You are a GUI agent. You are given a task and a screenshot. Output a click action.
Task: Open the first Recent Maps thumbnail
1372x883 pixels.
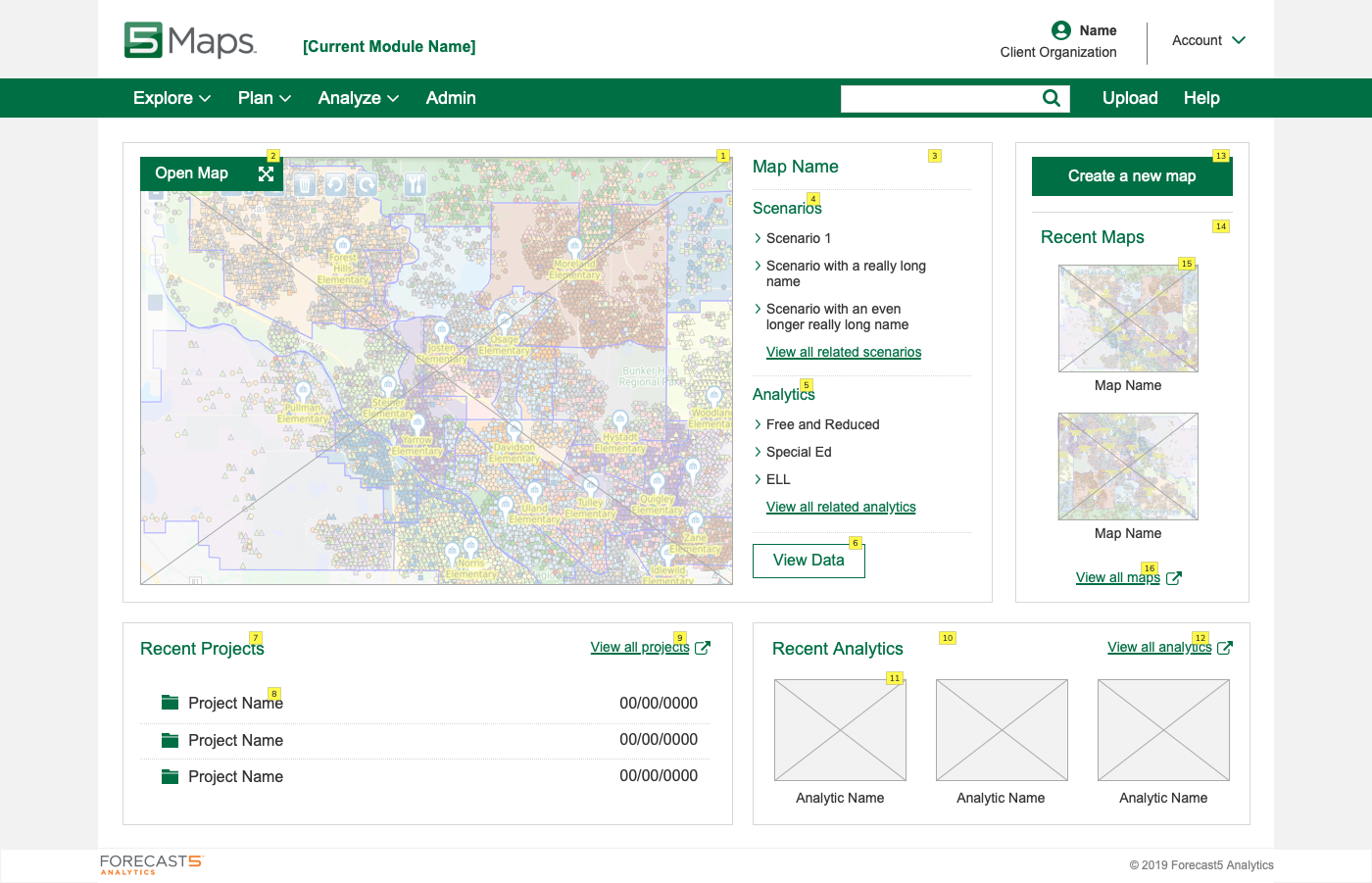[x=1128, y=319]
